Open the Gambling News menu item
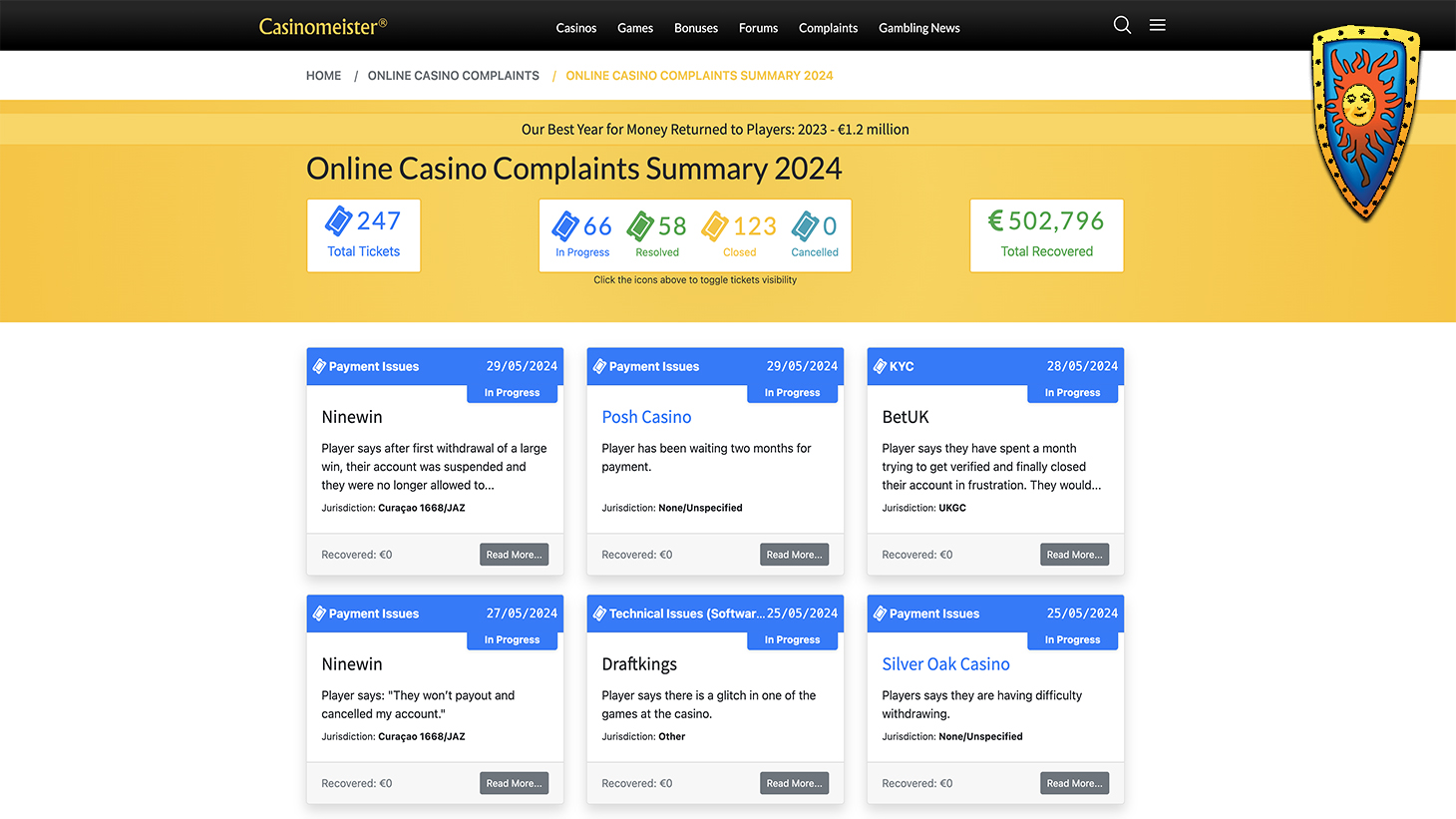The width and height of the screenshot is (1456, 819). click(x=918, y=28)
